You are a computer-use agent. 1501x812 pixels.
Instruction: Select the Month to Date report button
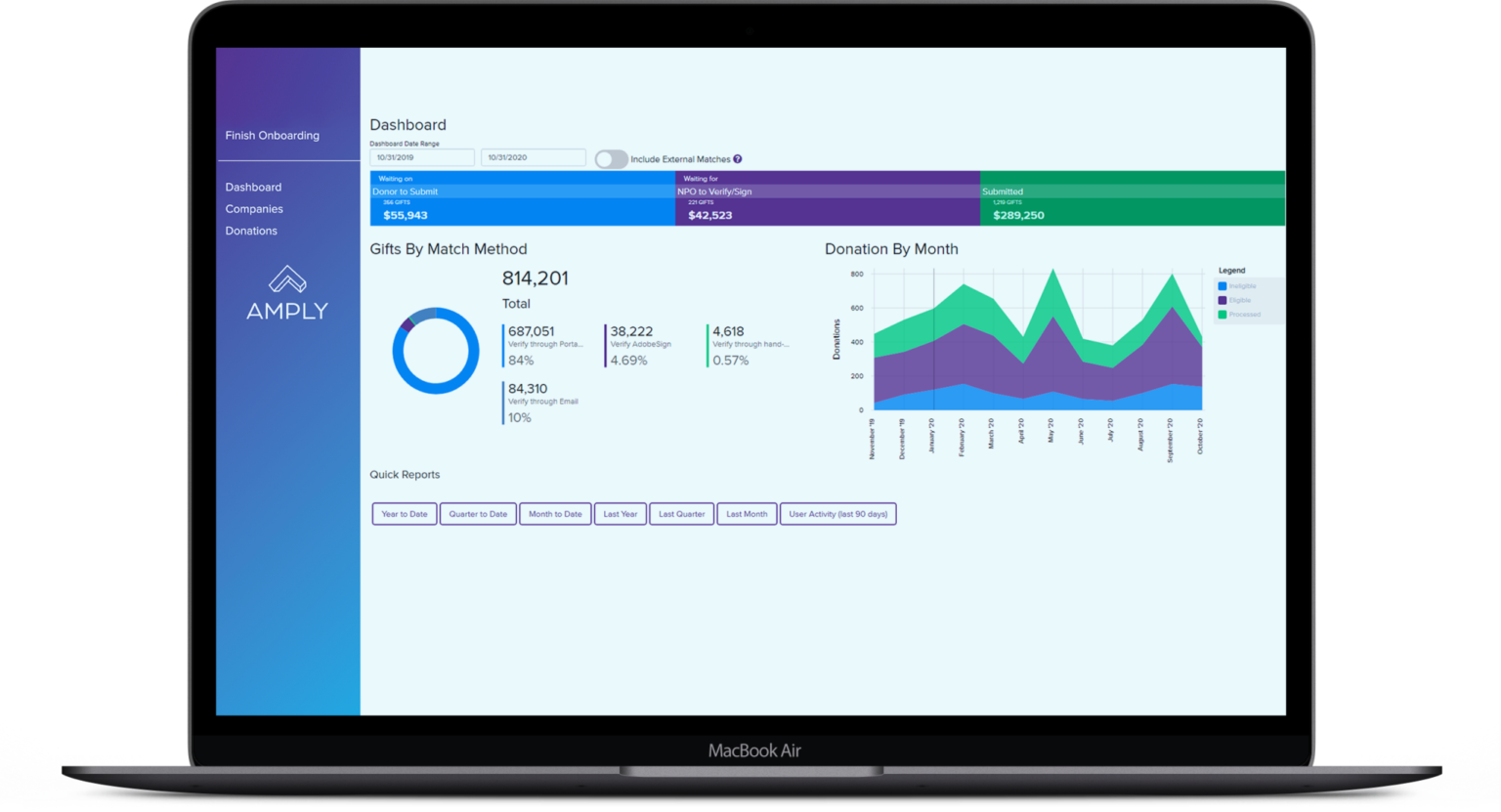pyautogui.click(x=555, y=514)
